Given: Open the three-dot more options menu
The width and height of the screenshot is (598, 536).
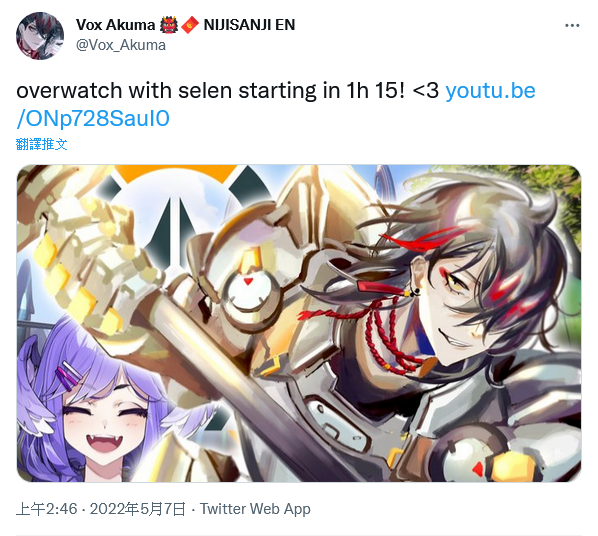Looking at the screenshot, I should (x=572, y=26).
